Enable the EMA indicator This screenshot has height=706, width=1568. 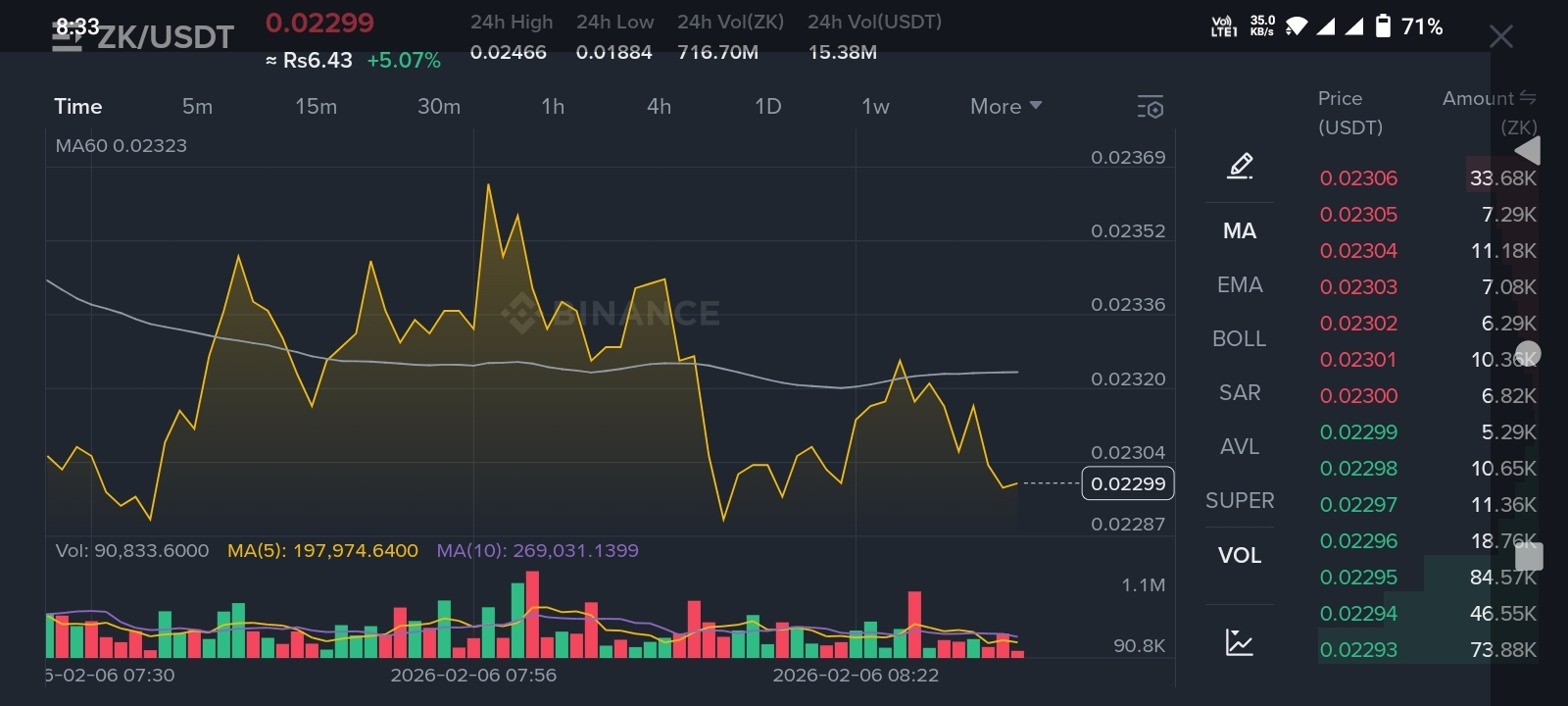(x=1239, y=284)
